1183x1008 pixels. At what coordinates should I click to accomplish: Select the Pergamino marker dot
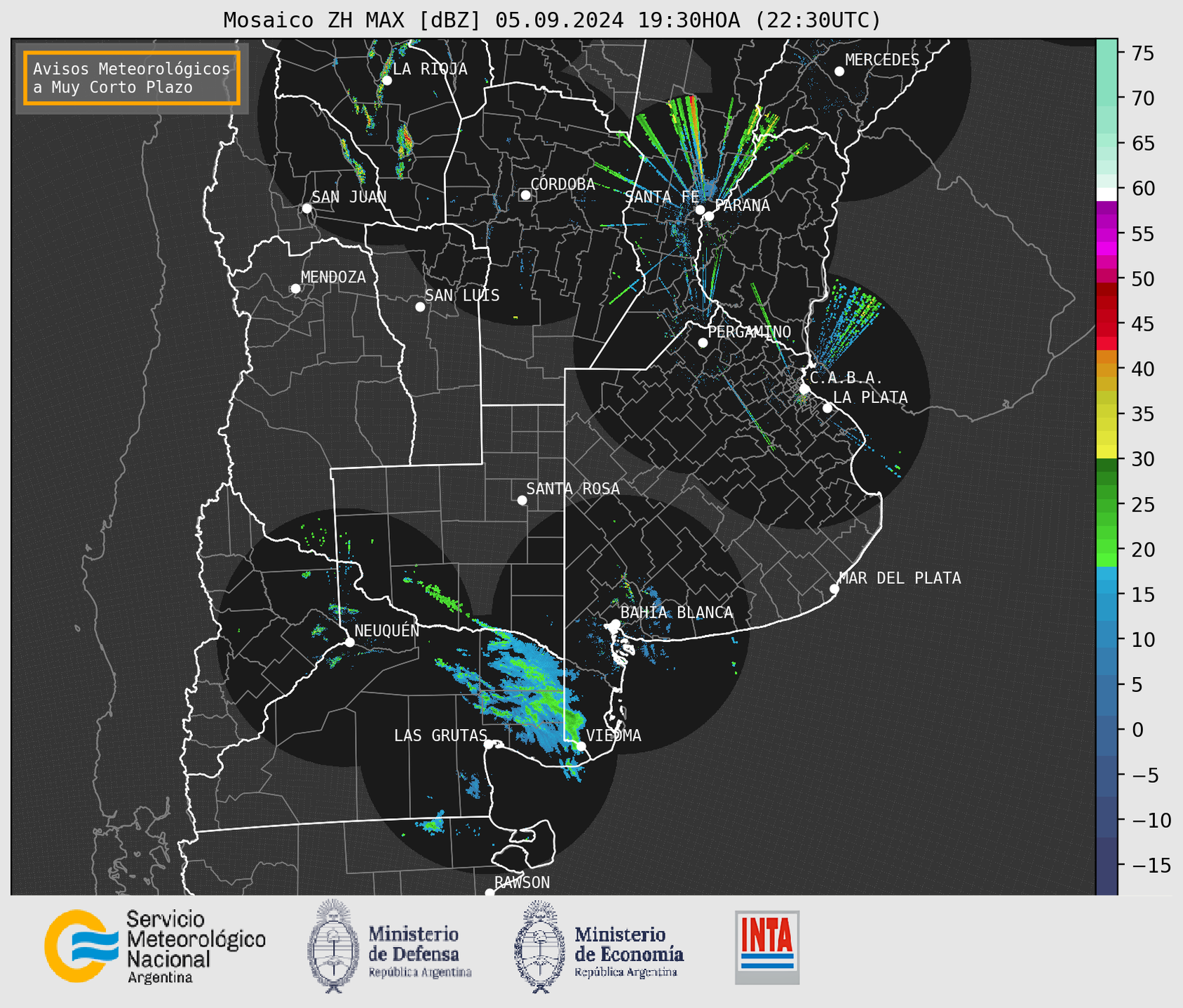coord(703,343)
